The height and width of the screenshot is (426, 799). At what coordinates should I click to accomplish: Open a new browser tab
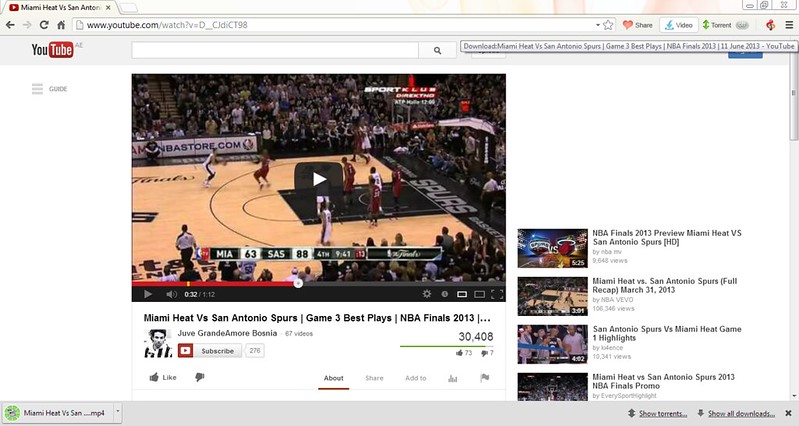coord(128,8)
